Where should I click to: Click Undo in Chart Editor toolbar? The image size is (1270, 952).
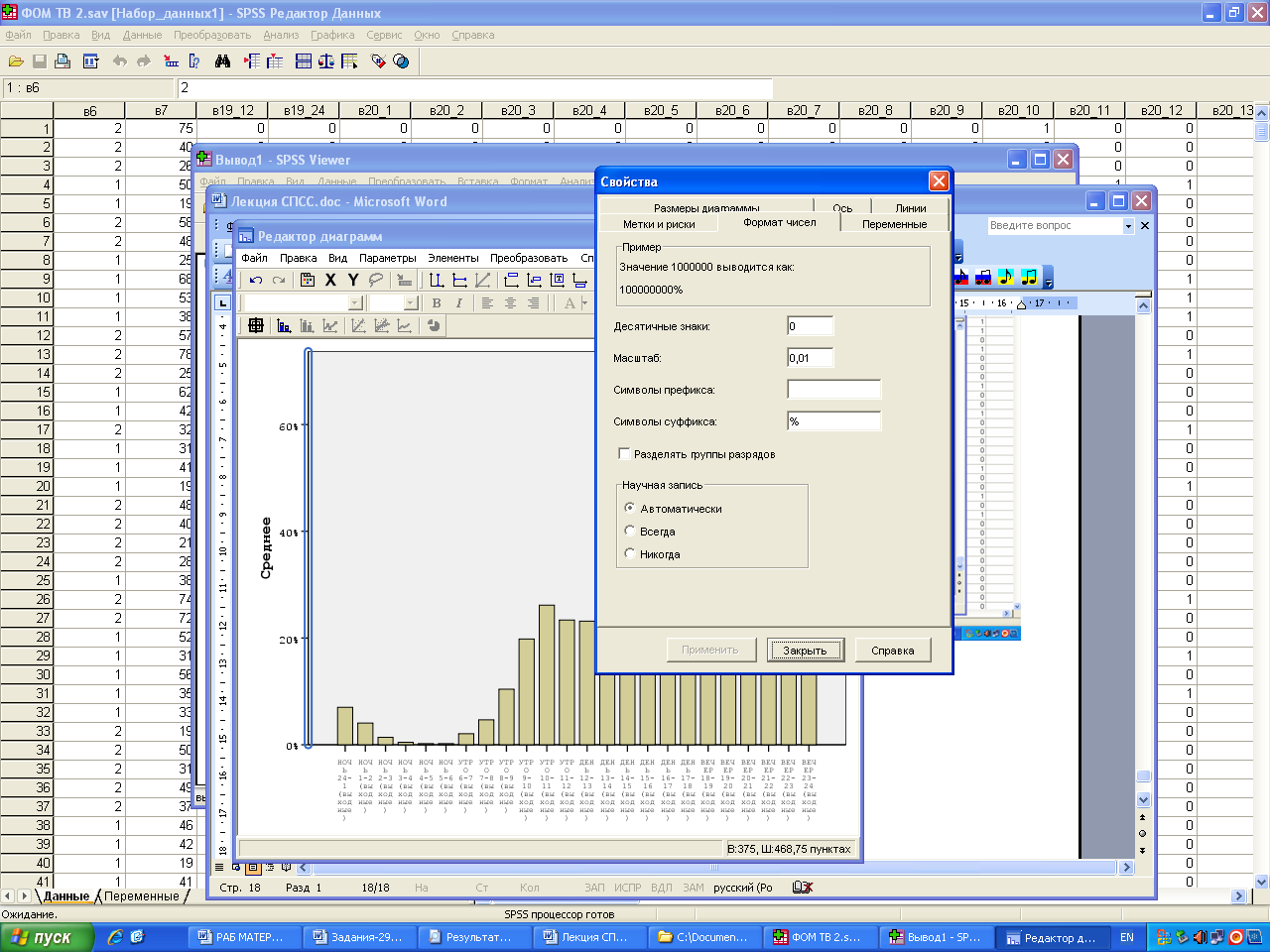(x=256, y=281)
